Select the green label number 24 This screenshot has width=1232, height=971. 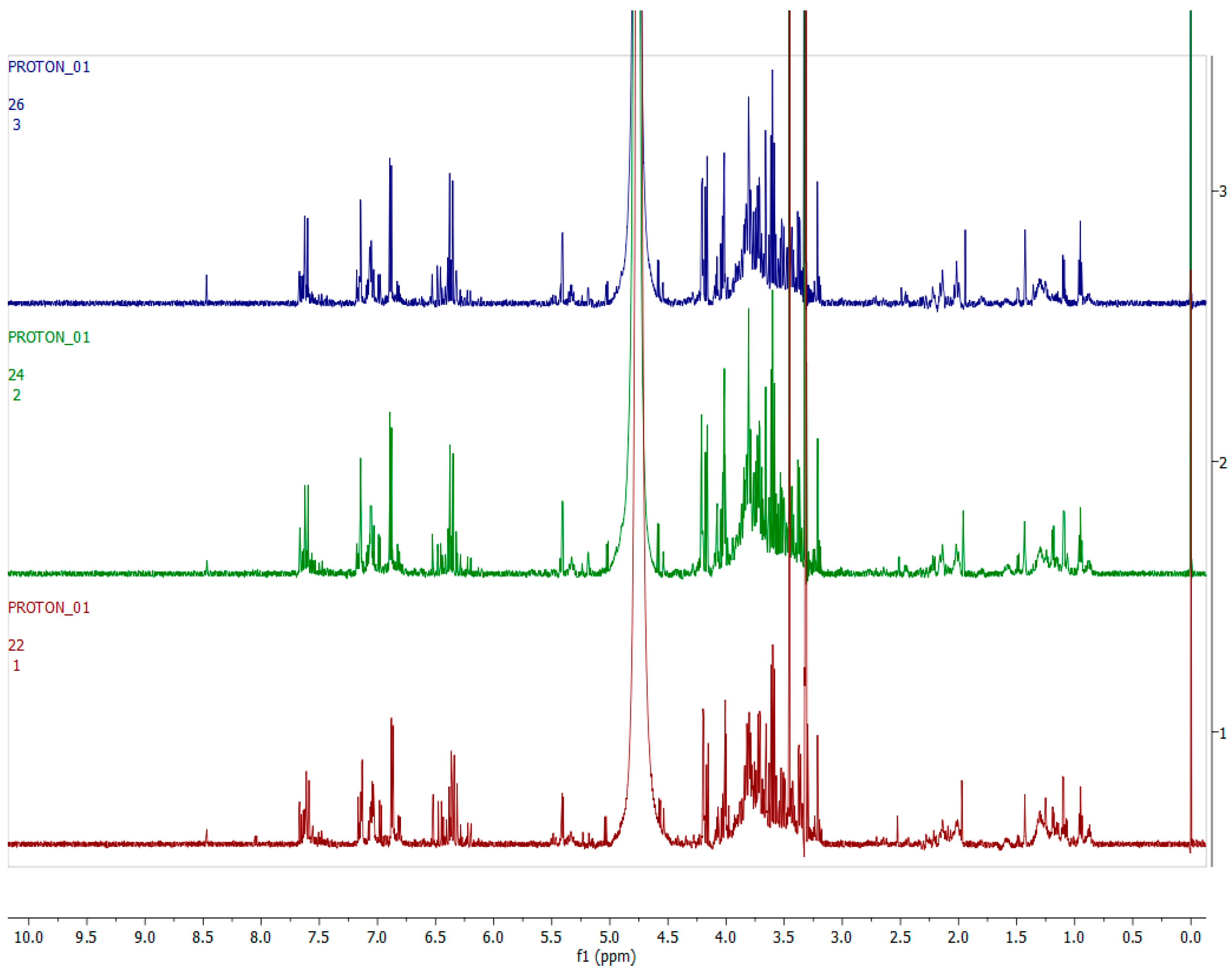pos(16,375)
